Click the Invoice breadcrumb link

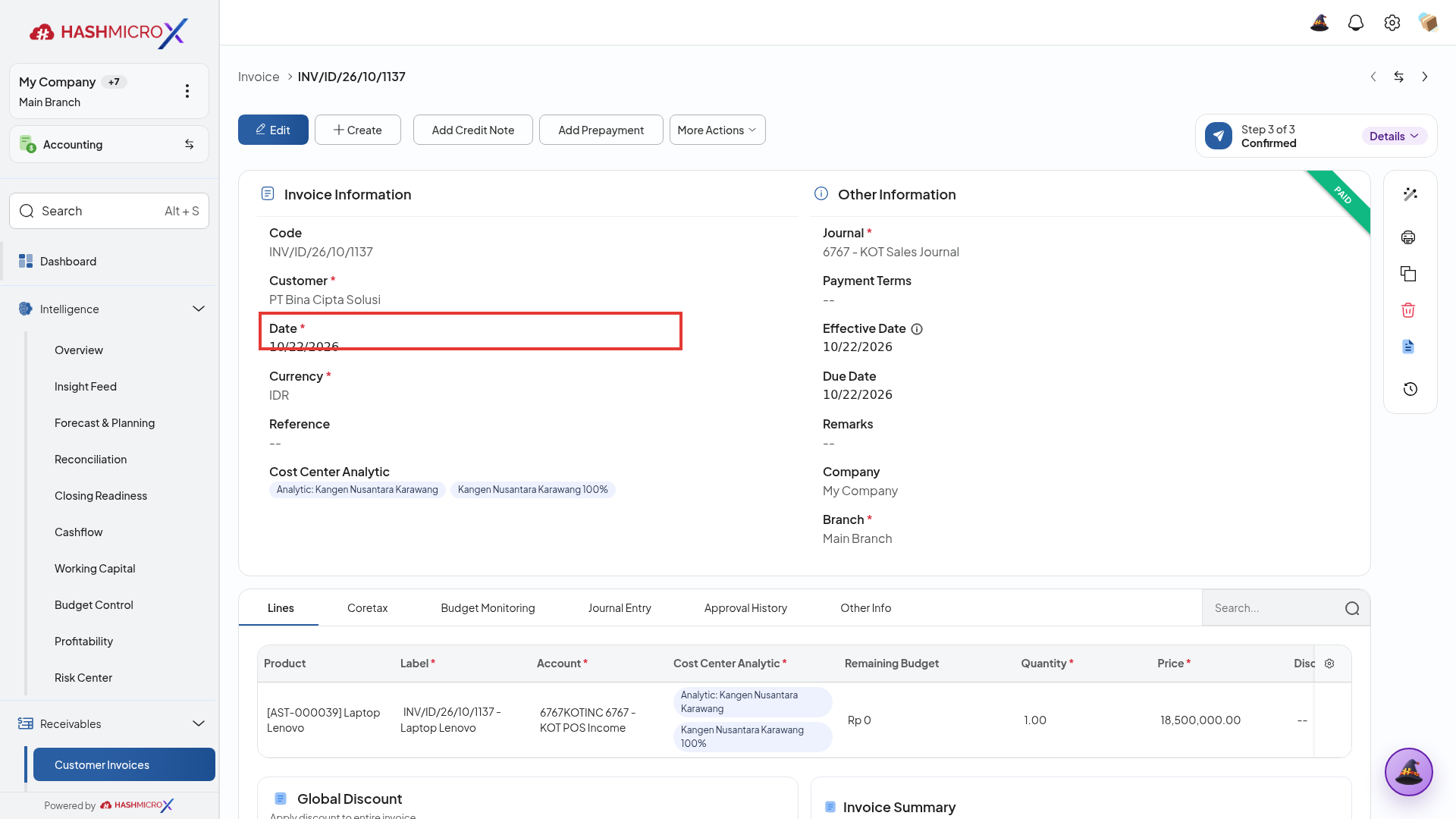click(259, 77)
